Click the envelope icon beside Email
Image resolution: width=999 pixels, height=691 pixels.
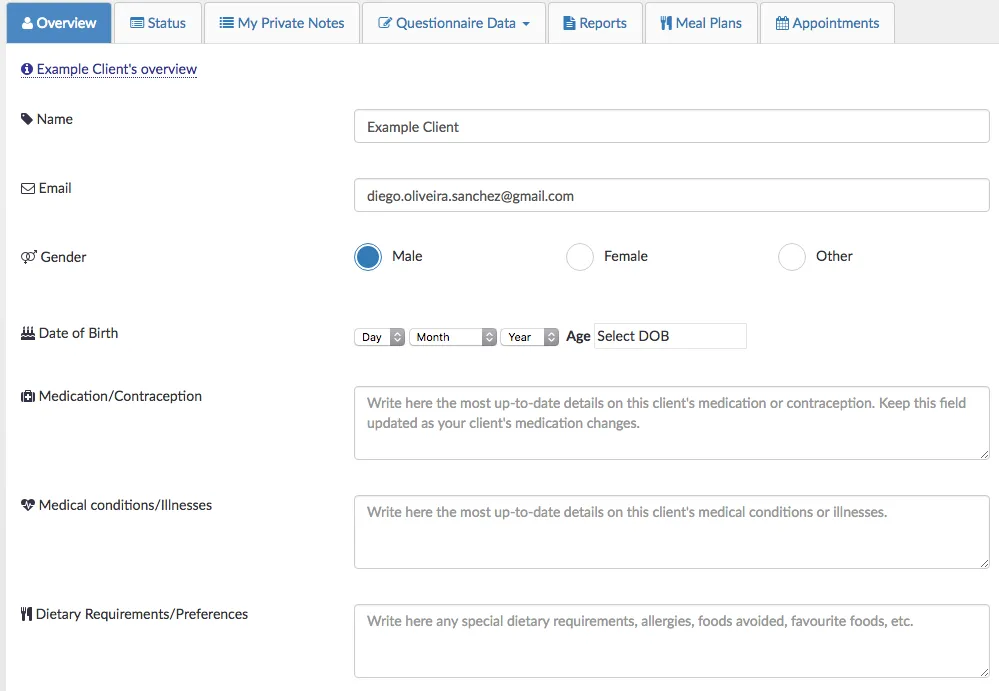tap(28, 188)
